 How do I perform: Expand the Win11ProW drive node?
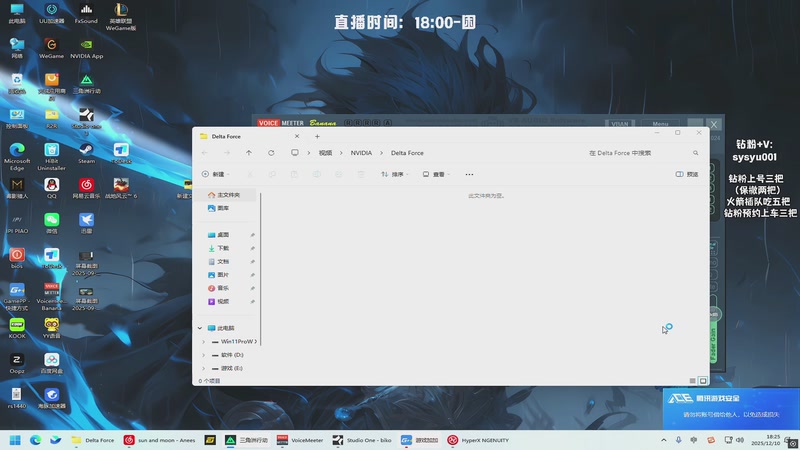click(203, 341)
